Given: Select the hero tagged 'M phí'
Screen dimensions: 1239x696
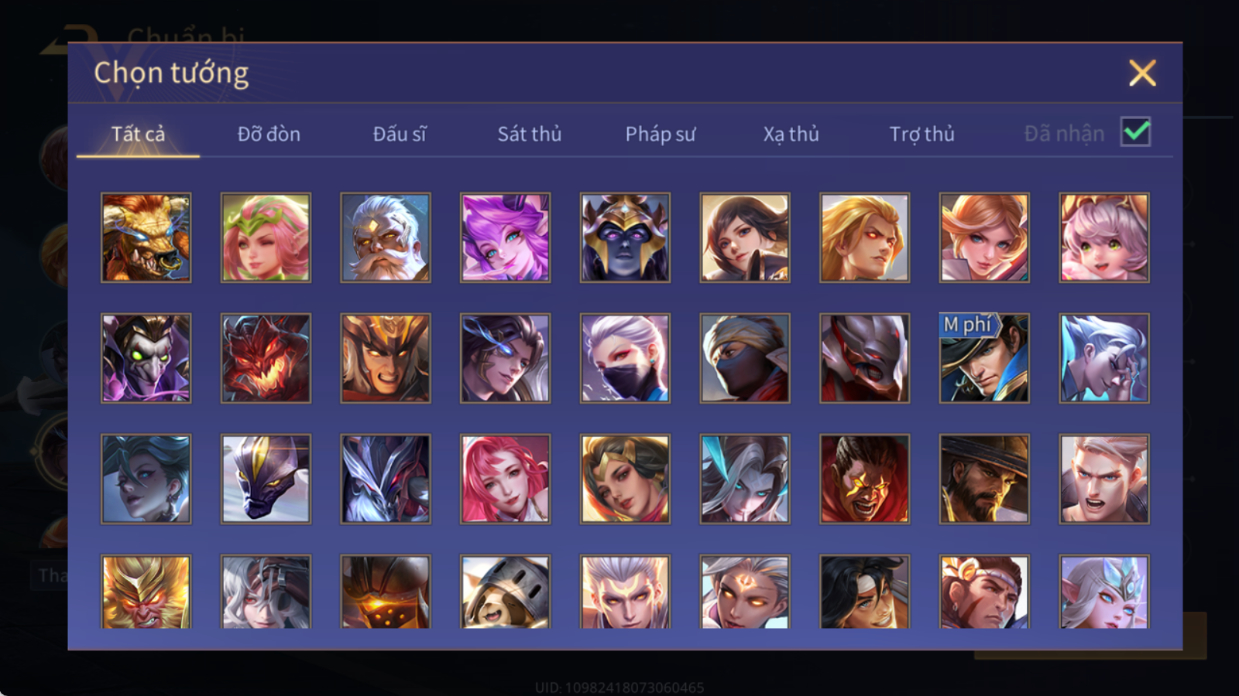Looking at the screenshot, I should (984, 358).
